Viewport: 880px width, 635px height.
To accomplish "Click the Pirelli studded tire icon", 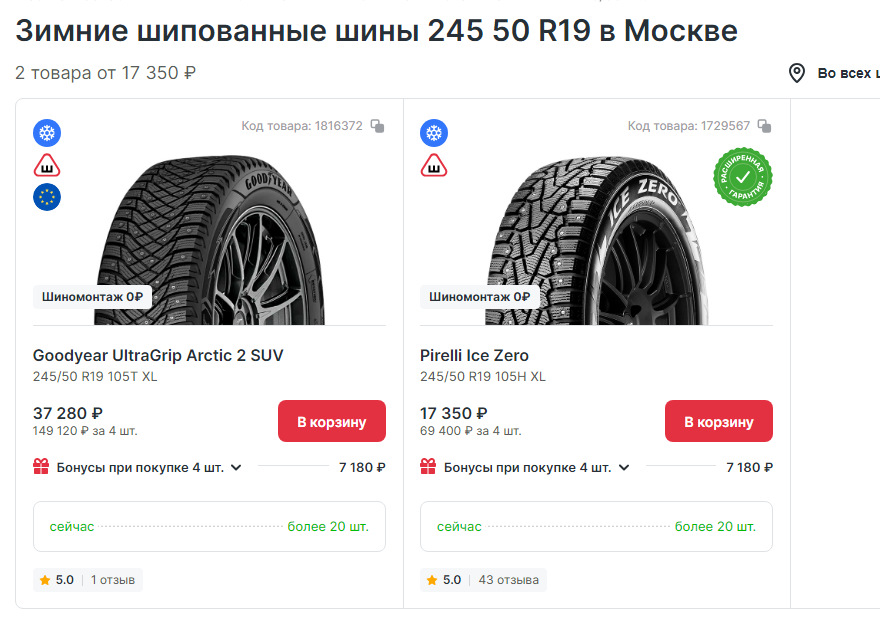I will tap(434, 165).
